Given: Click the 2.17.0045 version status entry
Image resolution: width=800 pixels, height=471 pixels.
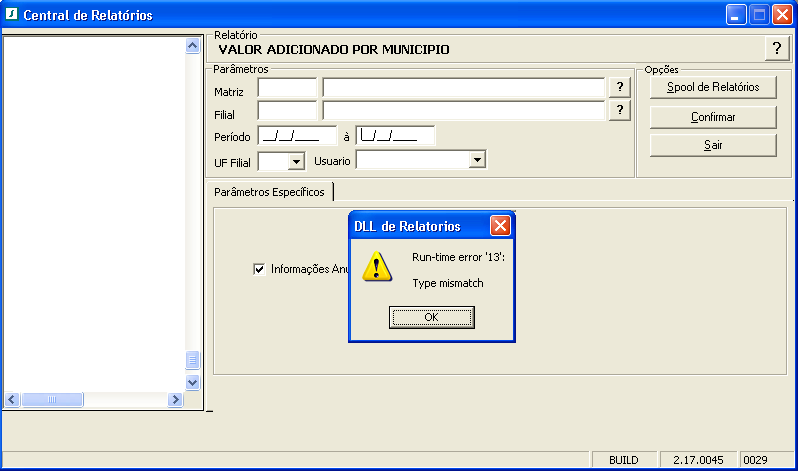Looking at the screenshot, I should tap(698, 460).
